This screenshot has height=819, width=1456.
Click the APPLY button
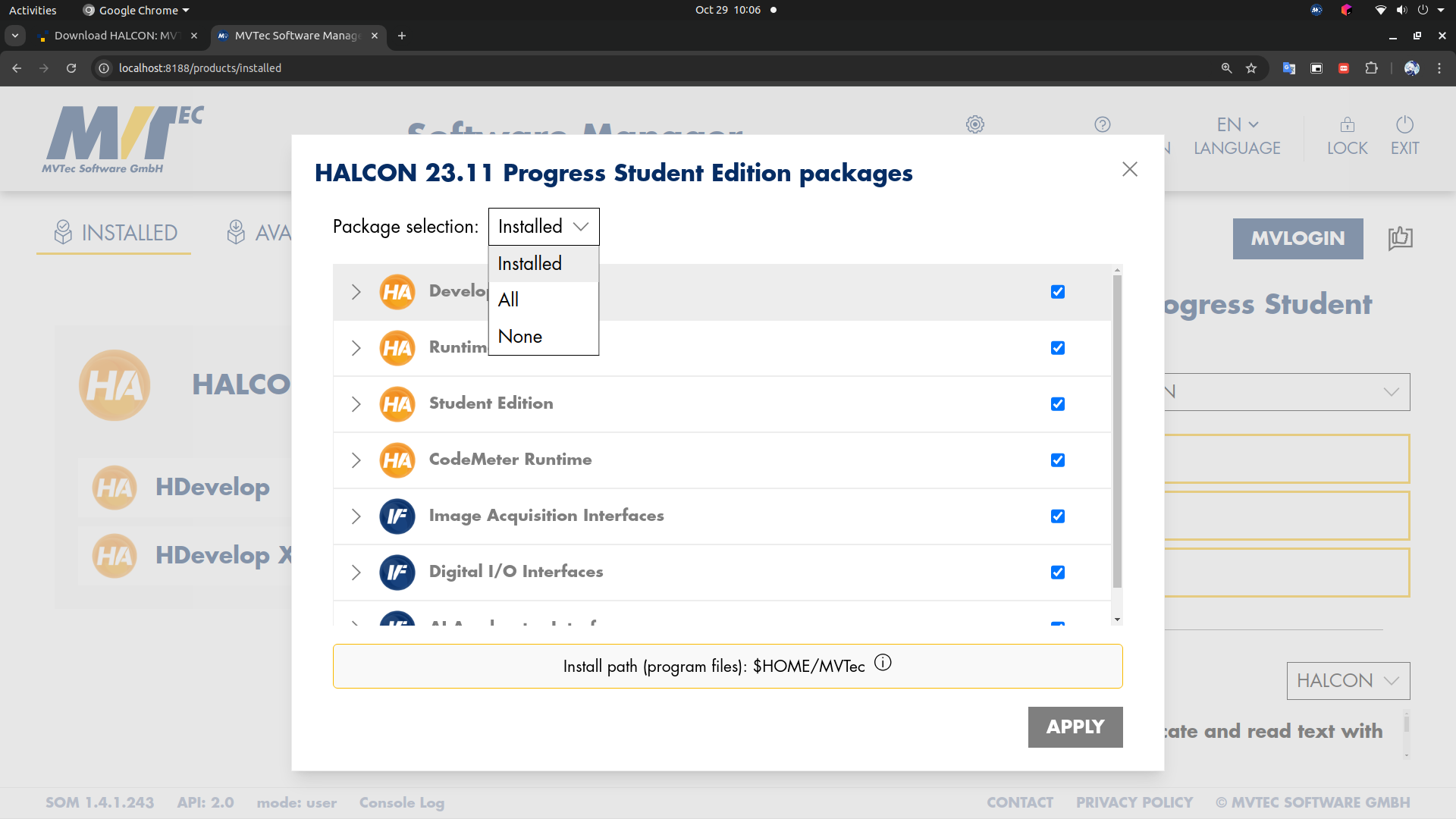(1075, 727)
